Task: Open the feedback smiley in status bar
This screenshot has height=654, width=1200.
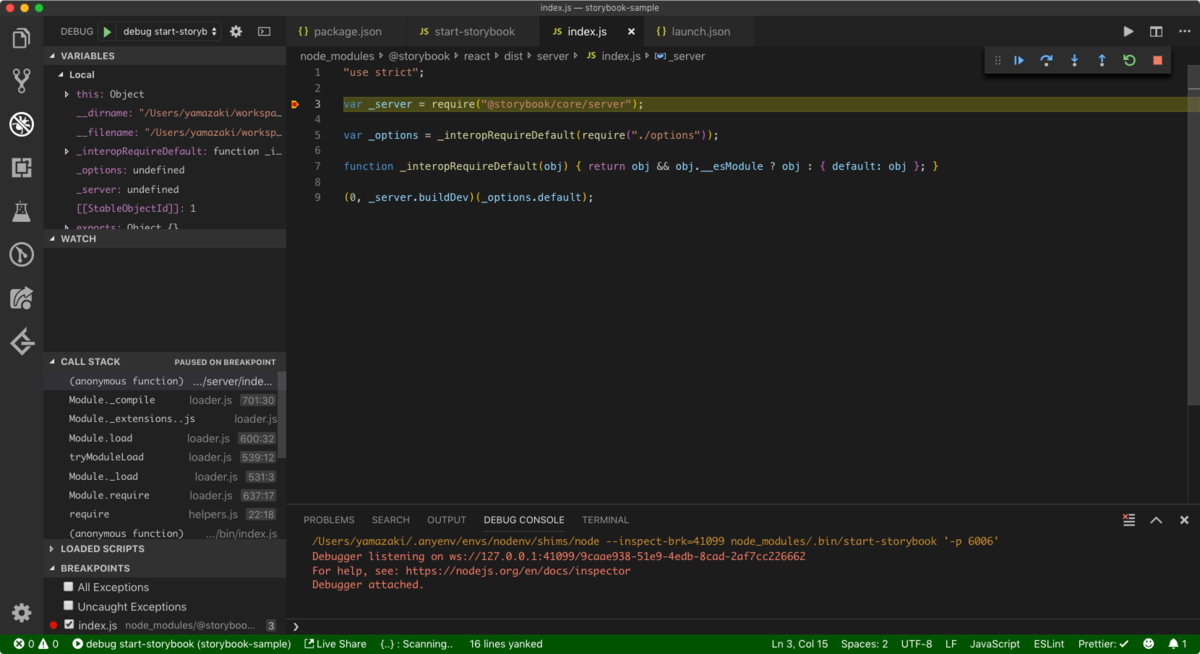Action: click(x=1148, y=644)
